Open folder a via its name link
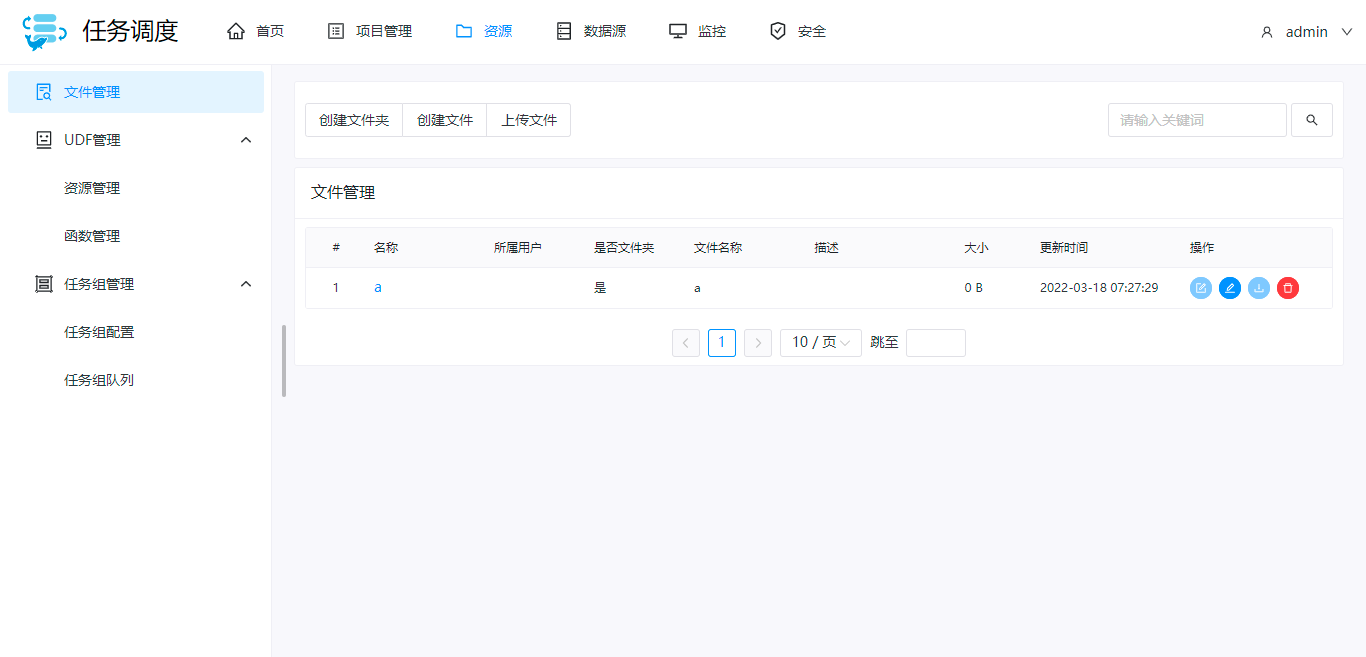 coord(378,287)
